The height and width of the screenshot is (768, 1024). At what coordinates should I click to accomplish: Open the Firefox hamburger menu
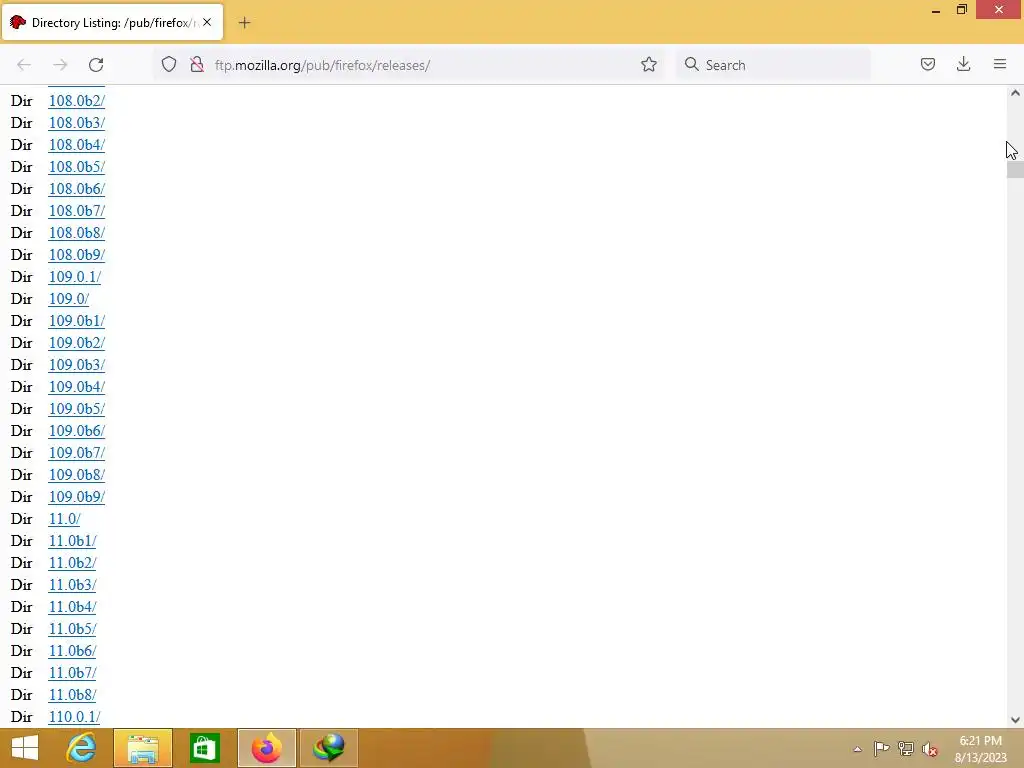(x=1000, y=64)
